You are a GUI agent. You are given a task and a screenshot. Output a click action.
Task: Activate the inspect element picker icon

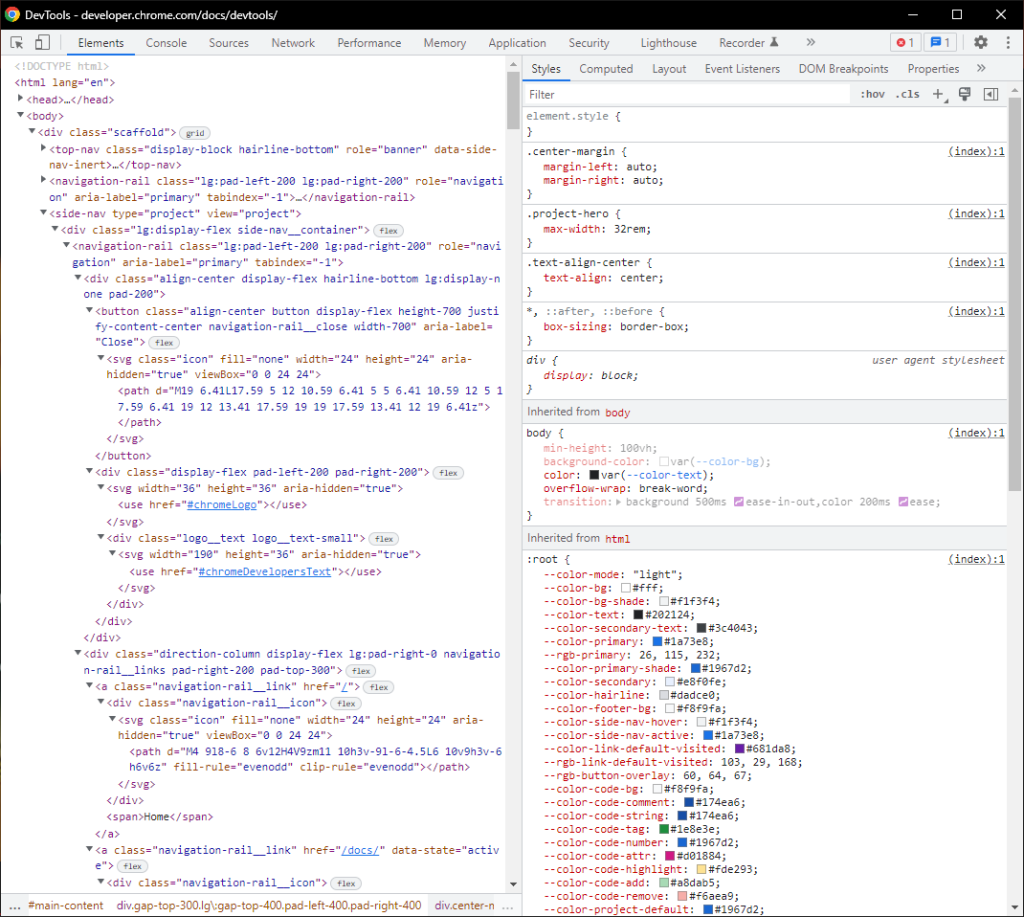point(17,42)
